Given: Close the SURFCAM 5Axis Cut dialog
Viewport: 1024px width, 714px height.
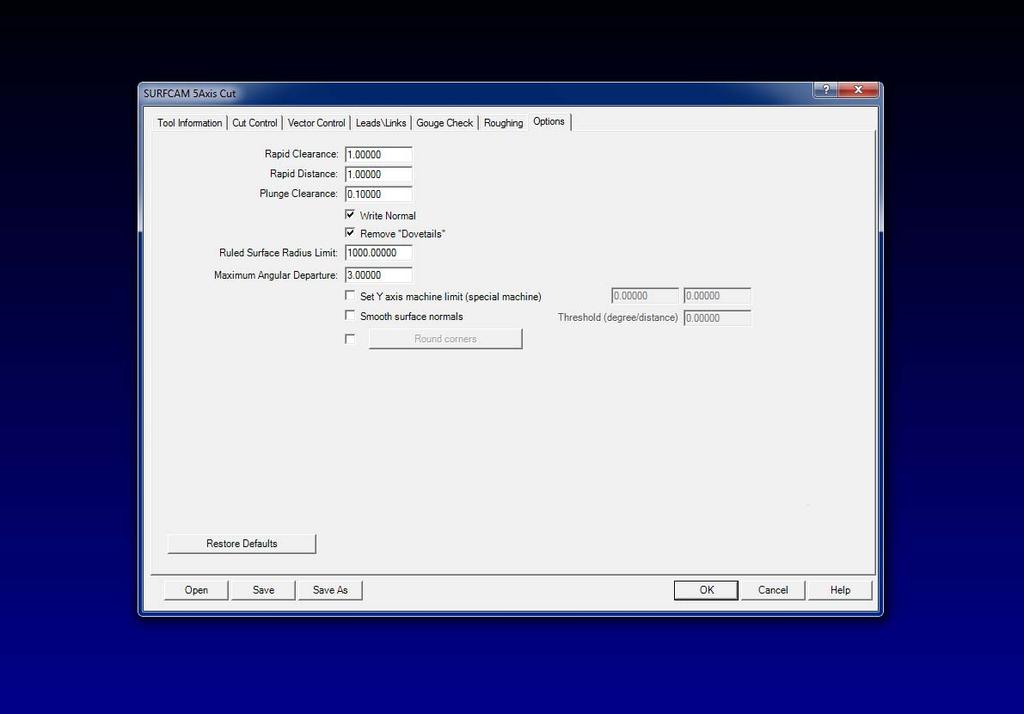Looking at the screenshot, I should point(858,90).
